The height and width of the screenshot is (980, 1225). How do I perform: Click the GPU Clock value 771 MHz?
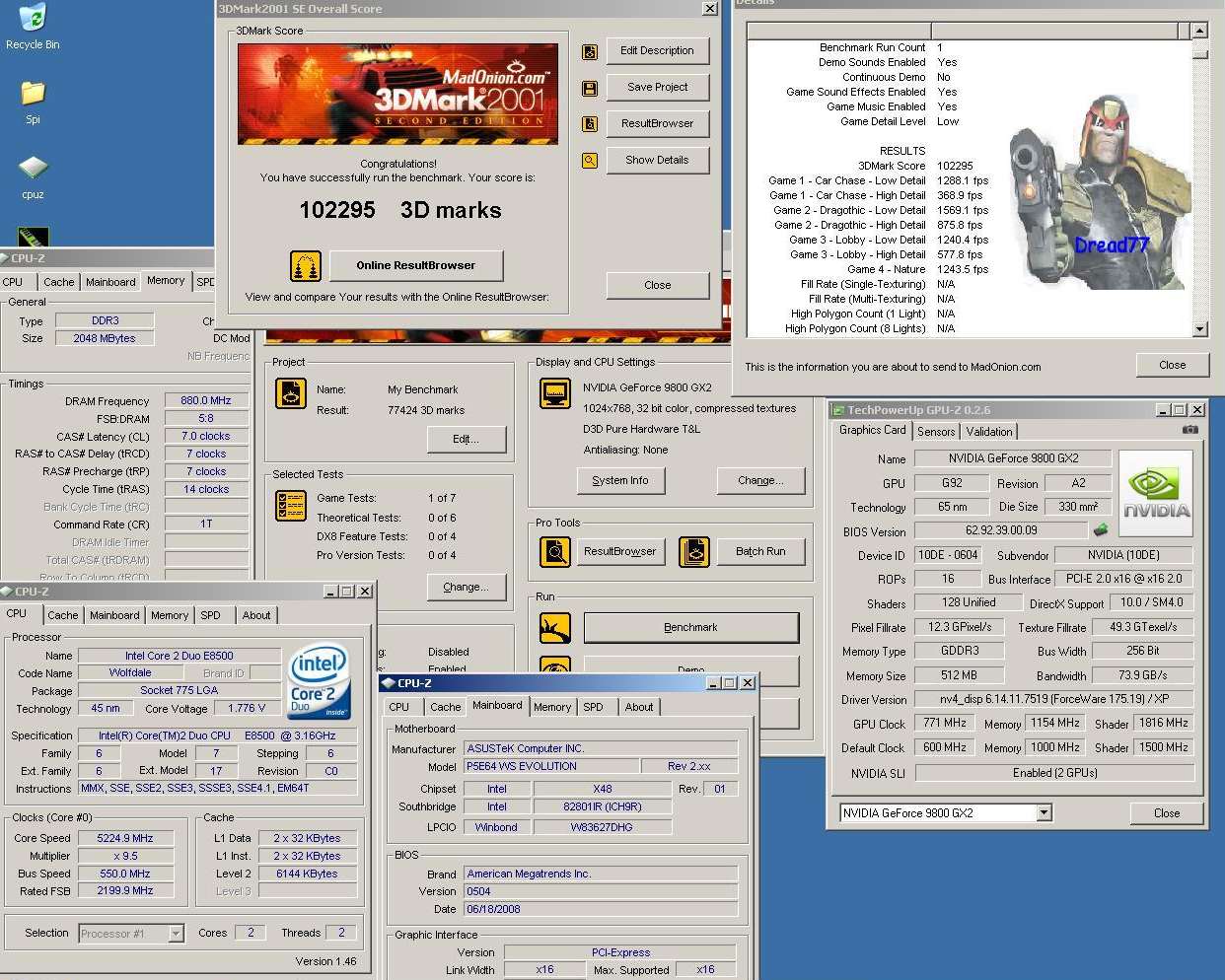[945, 724]
